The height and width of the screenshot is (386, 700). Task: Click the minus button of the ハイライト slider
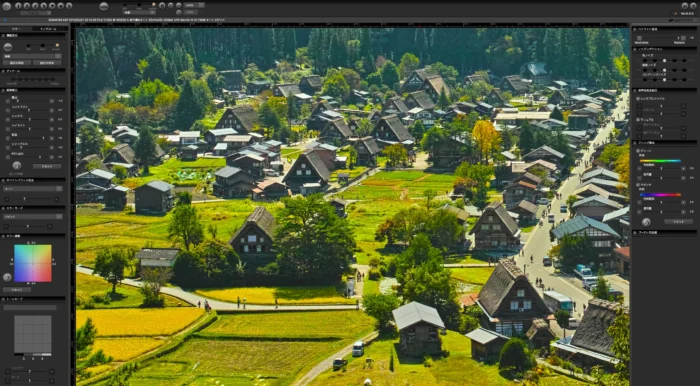(8, 129)
